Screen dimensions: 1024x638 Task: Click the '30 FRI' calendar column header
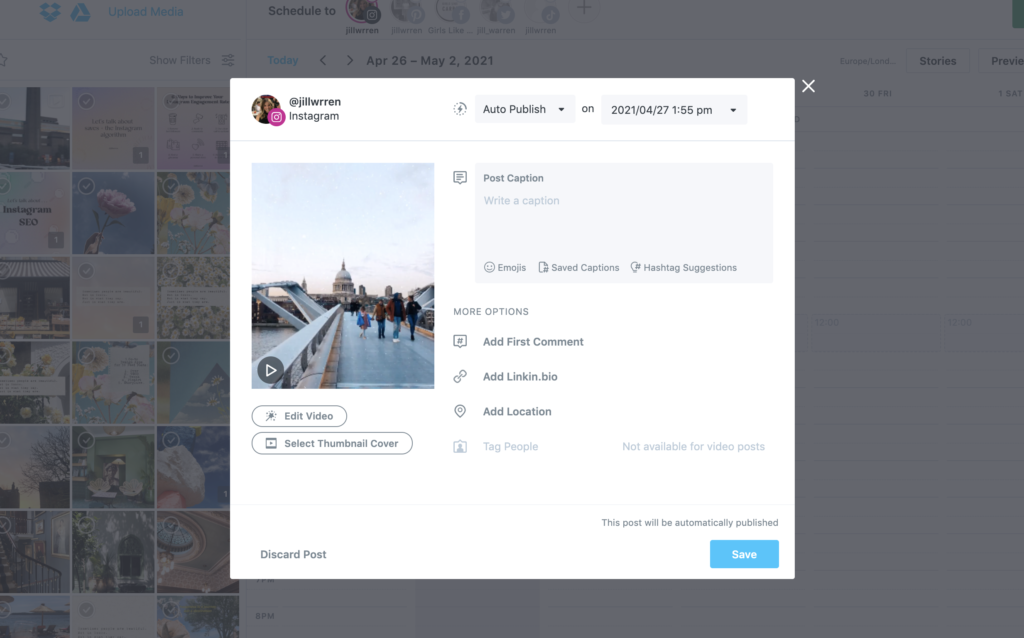point(877,93)
